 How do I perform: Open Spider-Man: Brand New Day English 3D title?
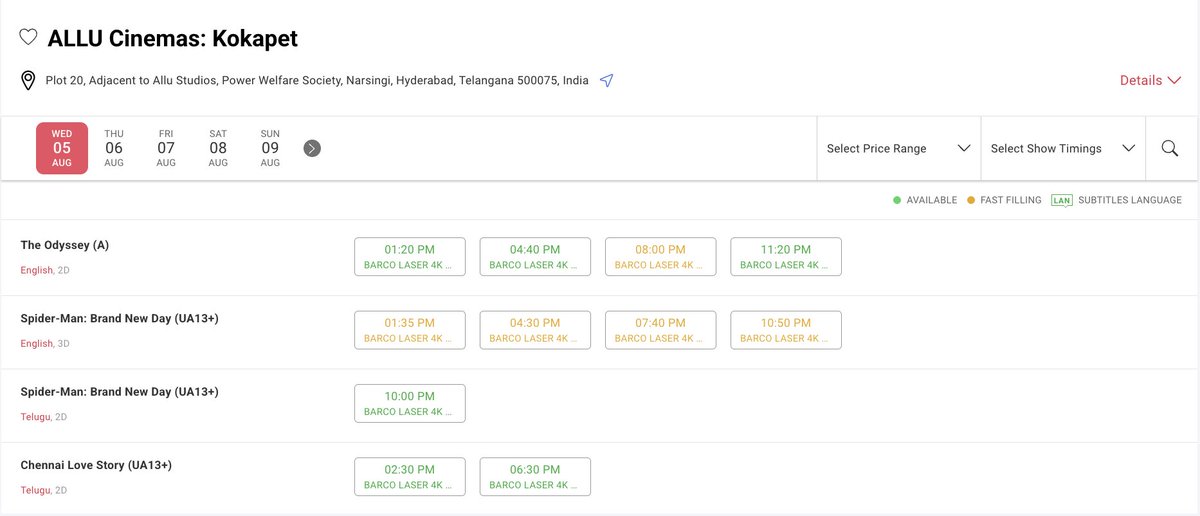[119, 318]
